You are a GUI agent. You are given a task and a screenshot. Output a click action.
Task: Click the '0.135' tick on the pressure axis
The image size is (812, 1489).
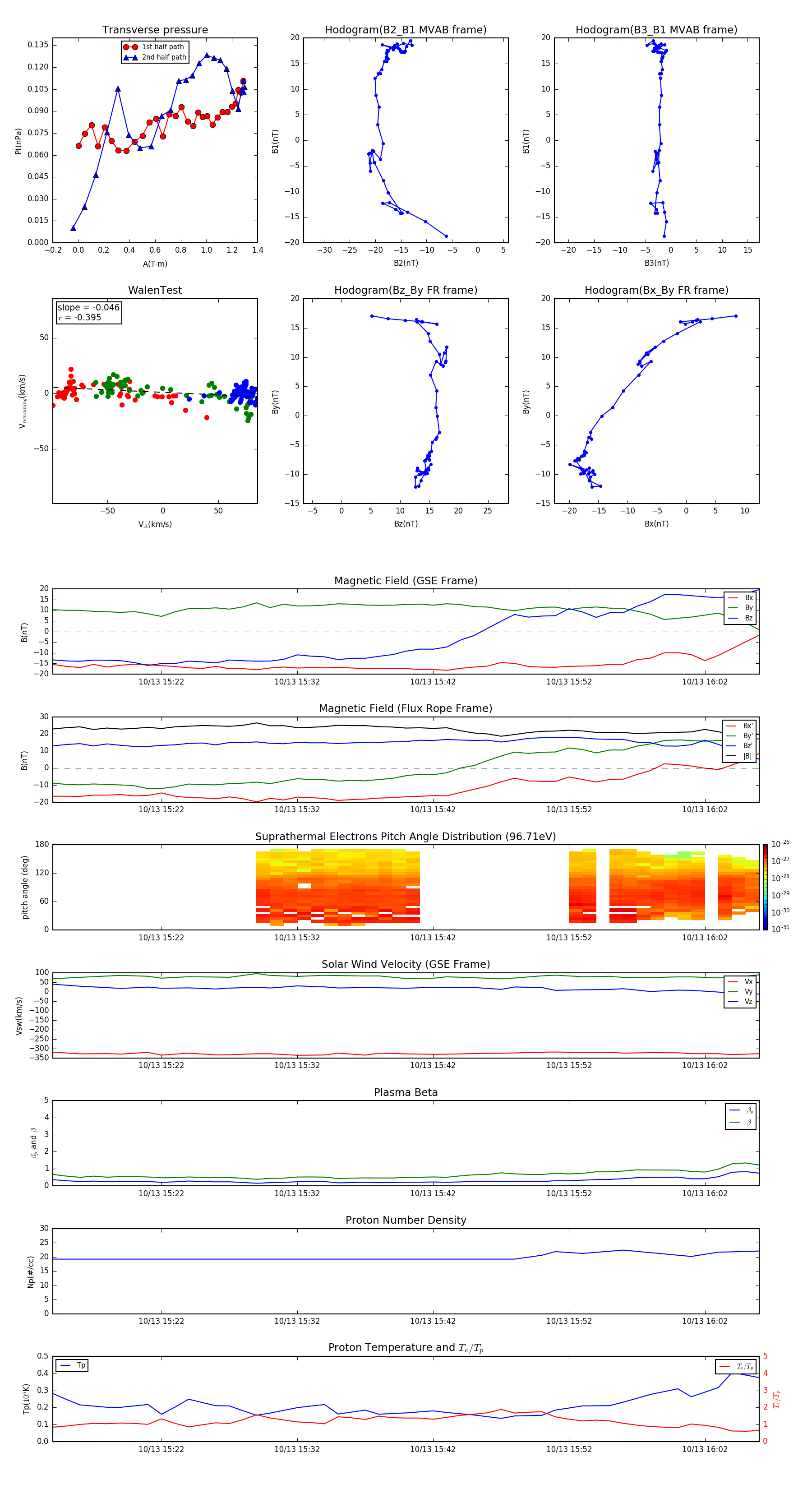click(x=38, y=45)
